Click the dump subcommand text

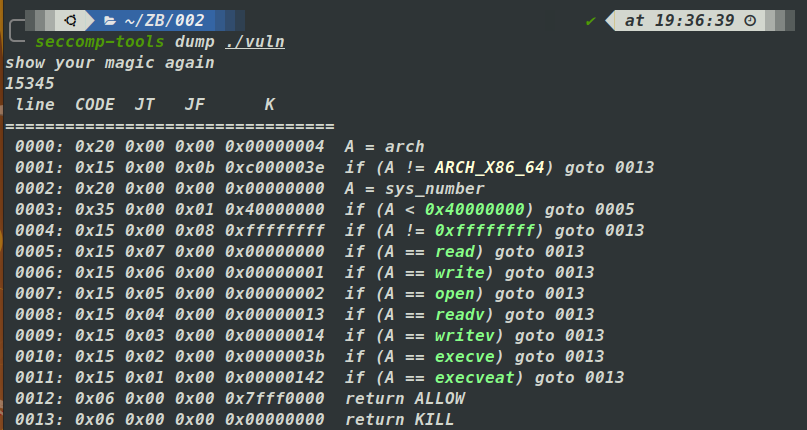[x=194, y=42]
